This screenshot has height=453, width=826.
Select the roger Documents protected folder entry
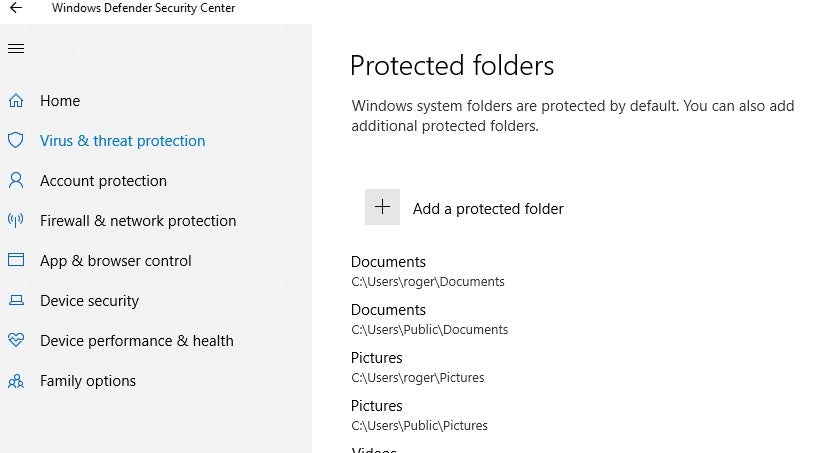pos(428,271)
